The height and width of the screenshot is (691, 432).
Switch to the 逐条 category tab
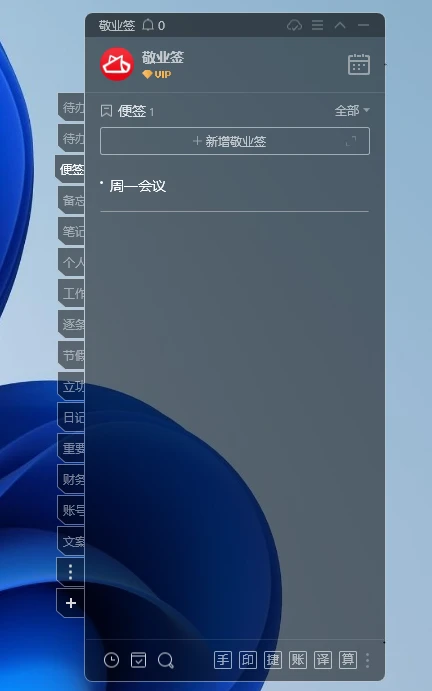click(x=71, y=324)
